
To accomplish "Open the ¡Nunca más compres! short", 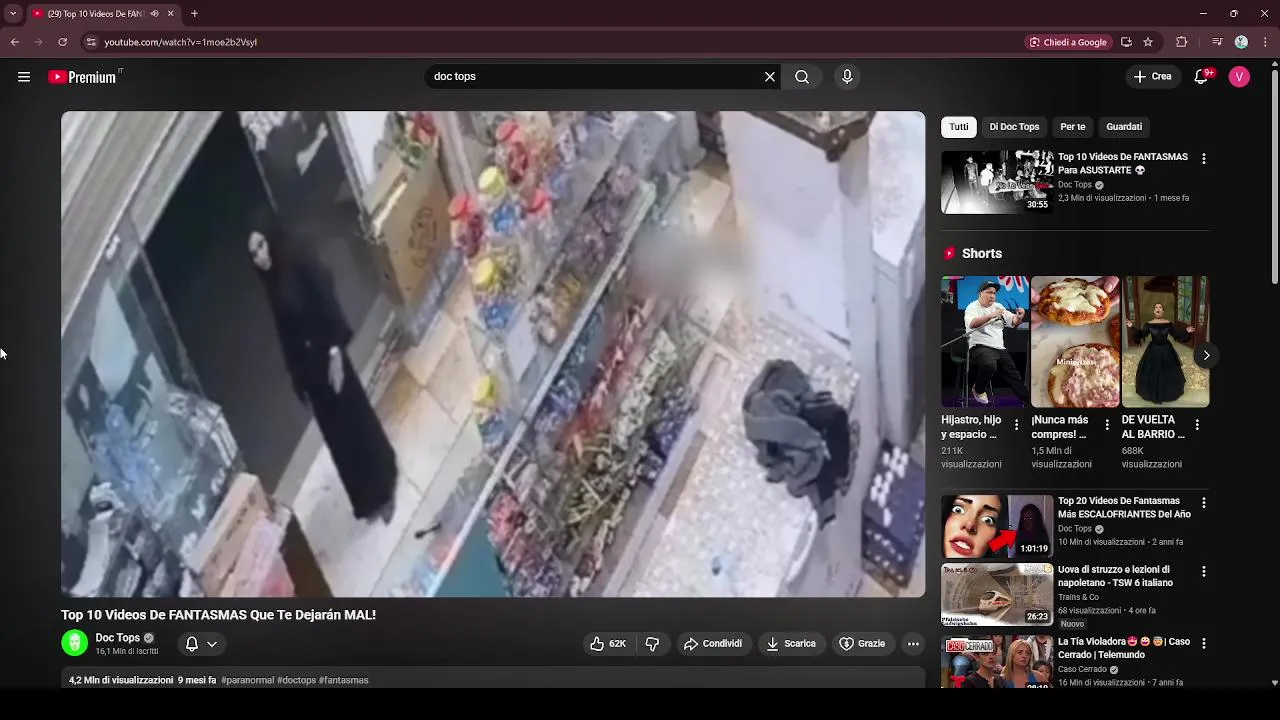I will click(x=1075, y=342).
